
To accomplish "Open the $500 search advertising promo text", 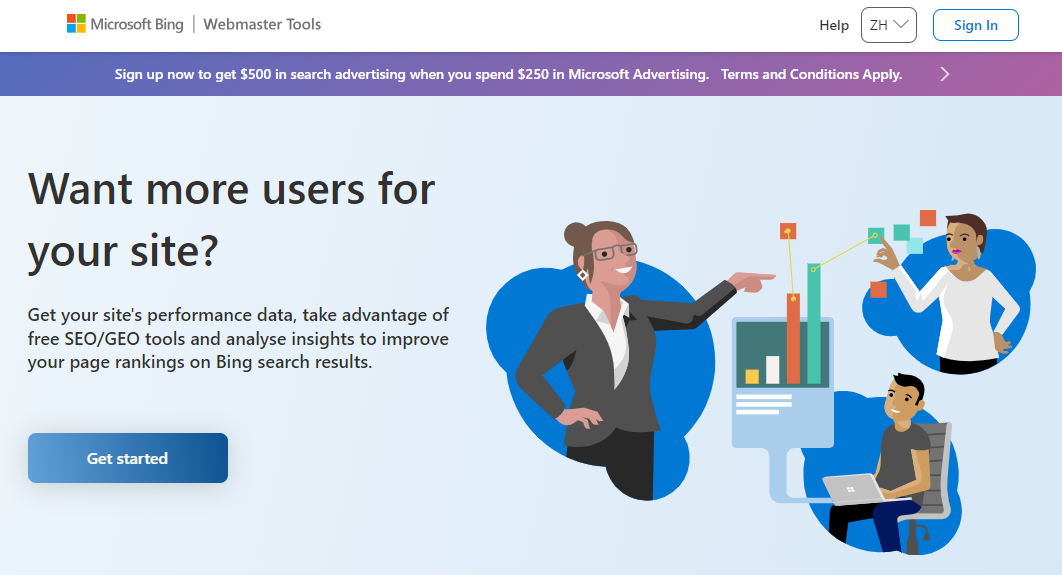I will 411,74.
